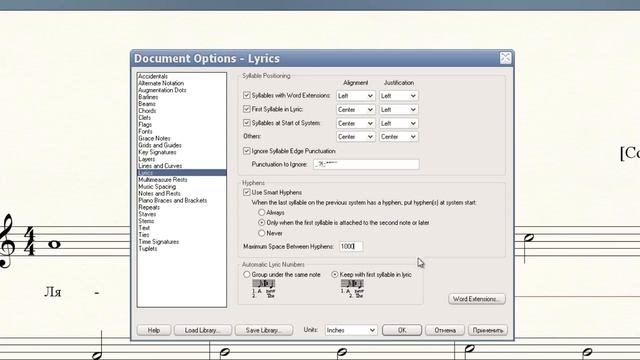Choose the Never hyphen radio option
This screenshot has height=360, width=640.
point(262,233)
